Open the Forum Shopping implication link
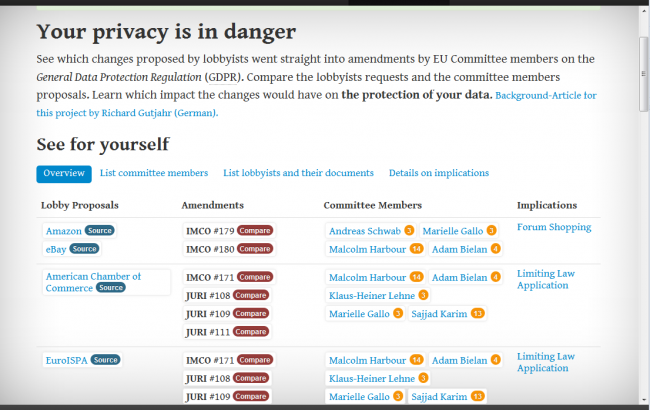Screen dimensions: 650x410 tap(554, 227)
